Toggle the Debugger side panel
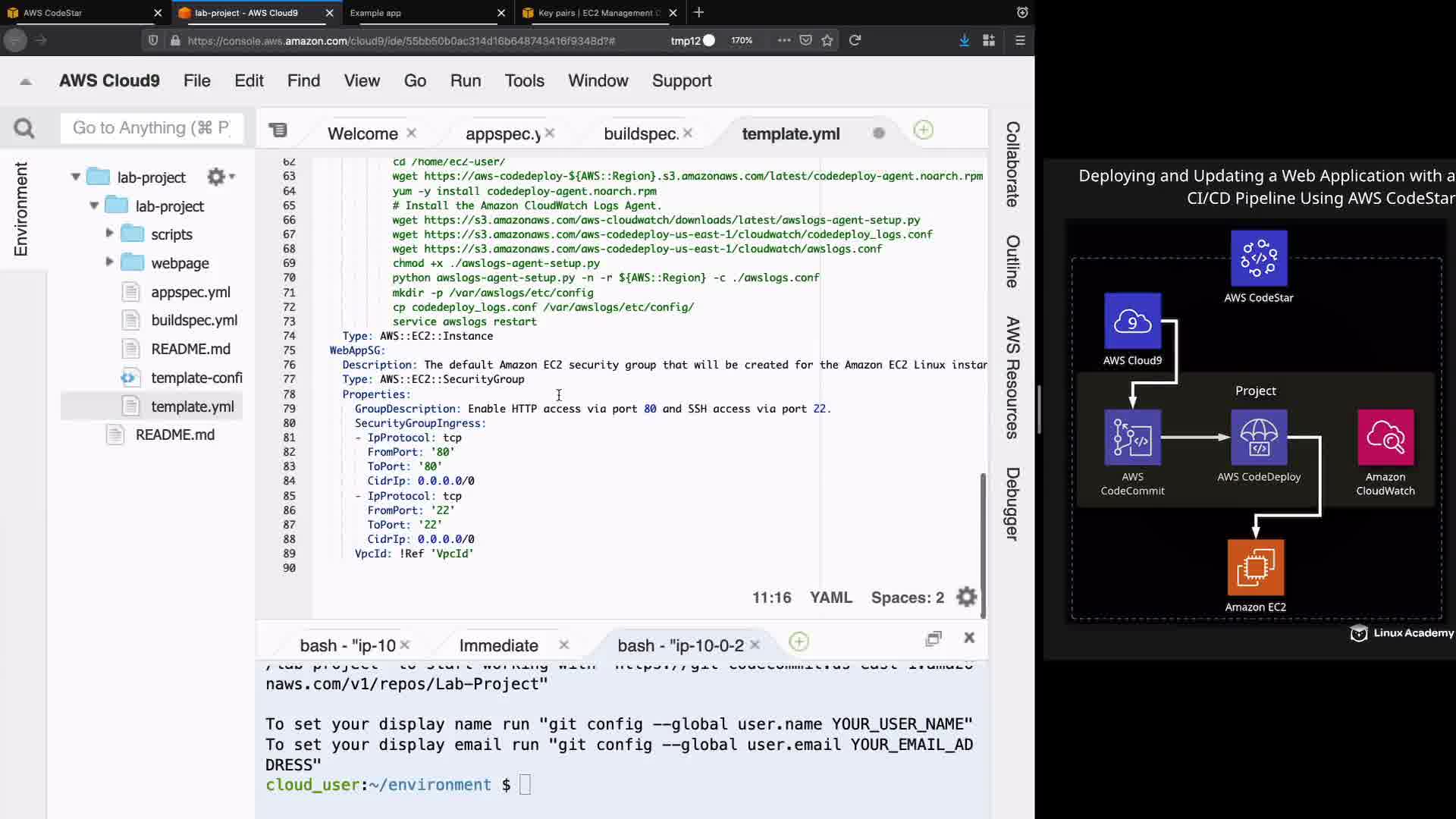This screenshot has height=819, width=1456. coord(1012,504)
